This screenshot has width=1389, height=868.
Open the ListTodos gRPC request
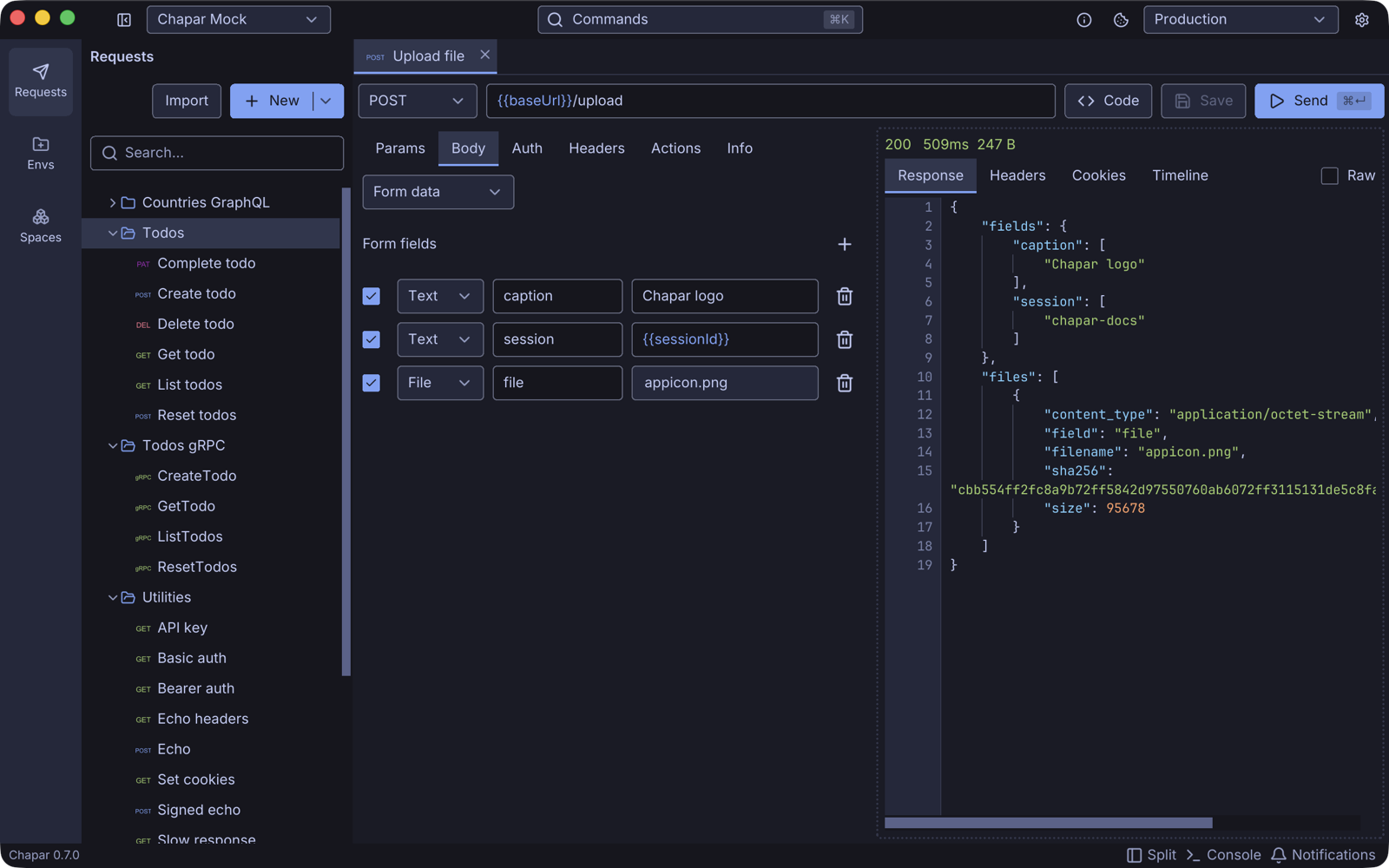210,536
